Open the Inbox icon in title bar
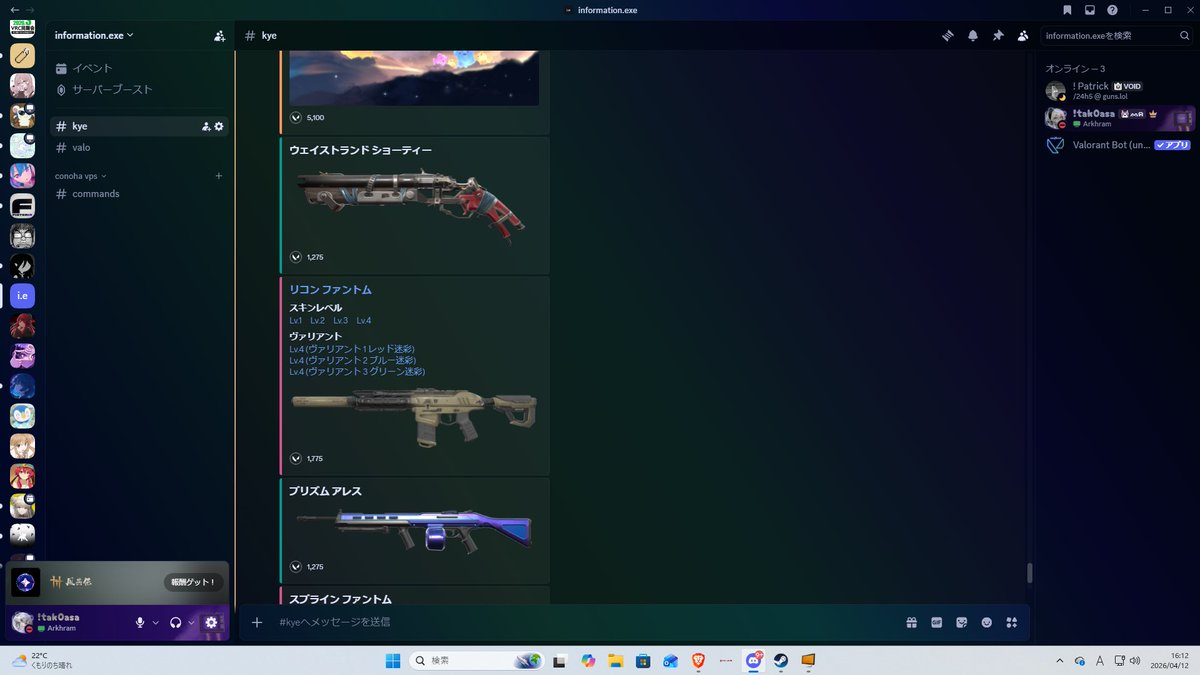 click(1090, 10)
